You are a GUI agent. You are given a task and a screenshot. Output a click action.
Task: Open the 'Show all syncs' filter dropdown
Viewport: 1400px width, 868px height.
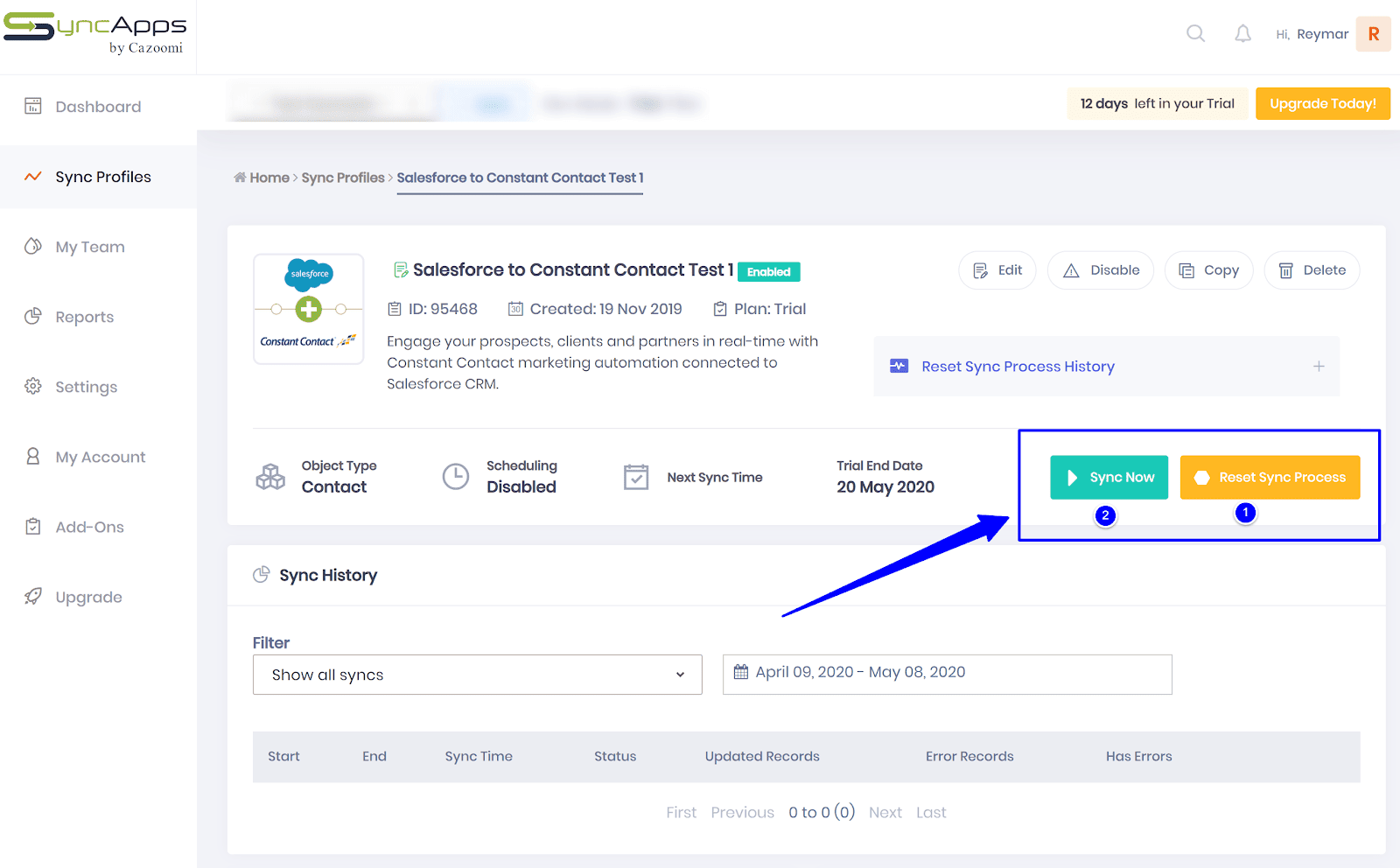pos(477,675)
